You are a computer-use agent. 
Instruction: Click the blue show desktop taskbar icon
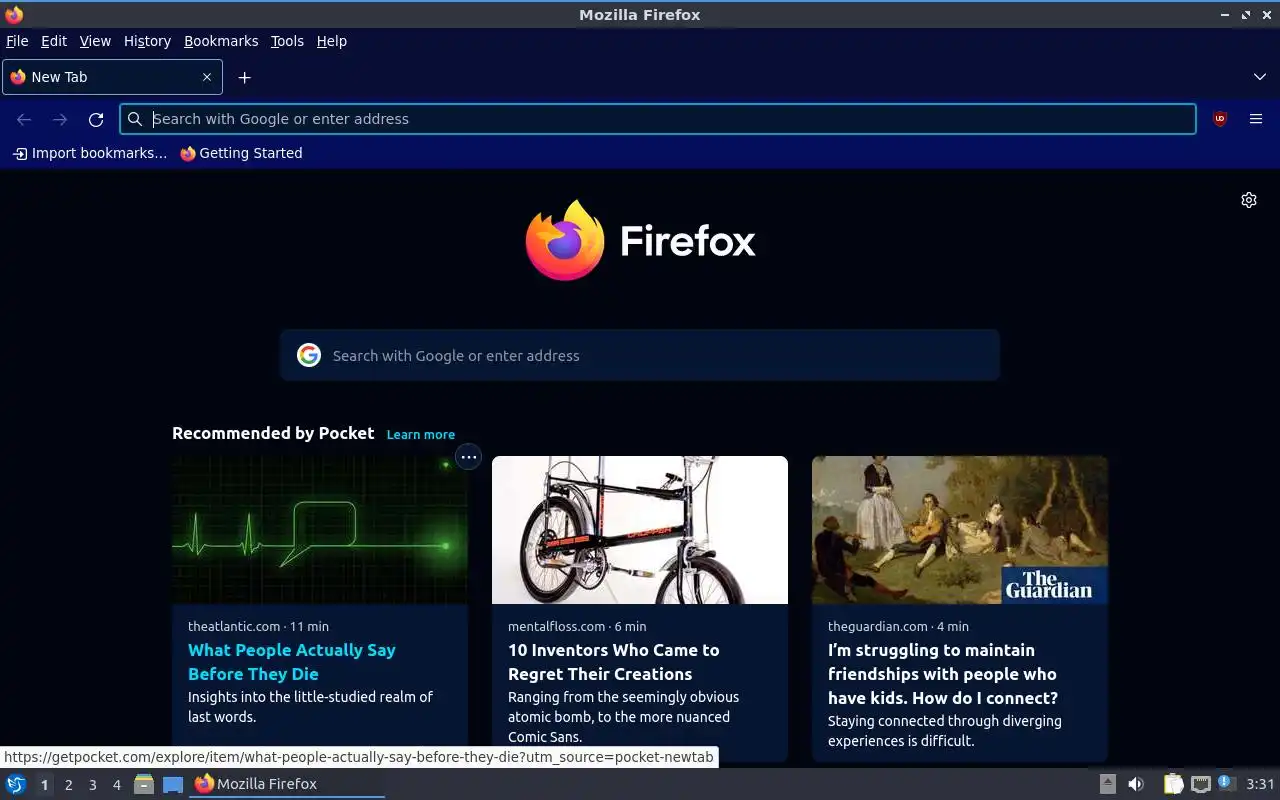click(173, 784)
